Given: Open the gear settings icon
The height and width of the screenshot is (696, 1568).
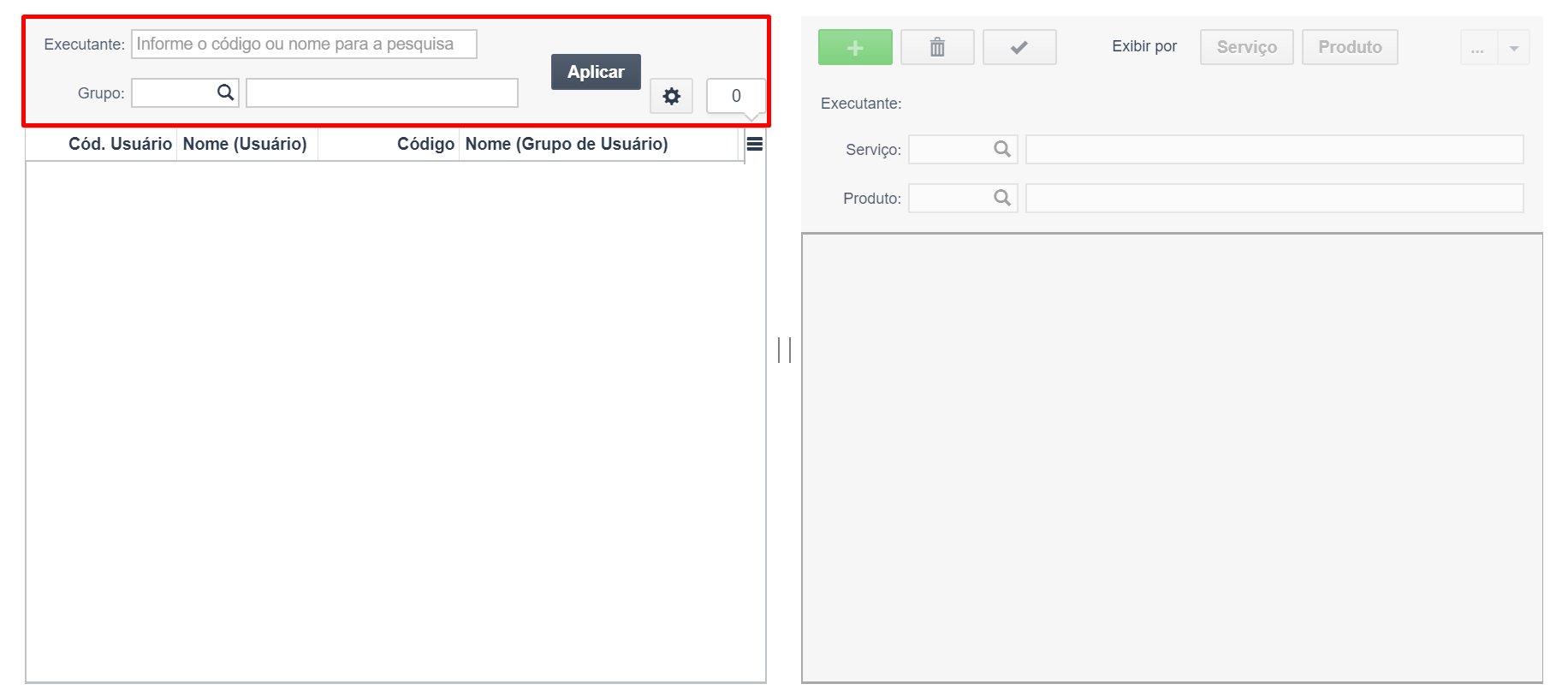Looking at the screenshot, I should (x=672, y=96).
